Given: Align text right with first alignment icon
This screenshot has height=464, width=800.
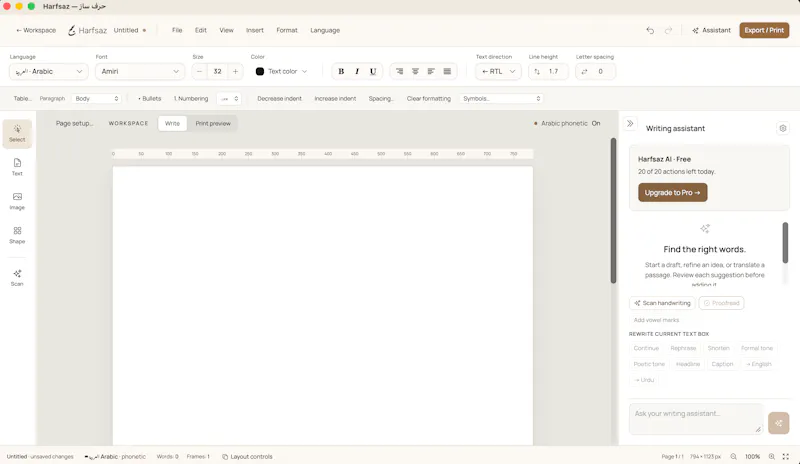Looking at the screenshot, I should (399, 71).
